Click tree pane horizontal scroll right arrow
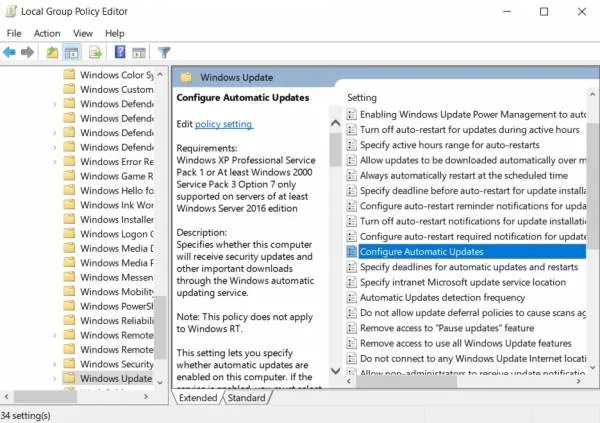The width and height of the screenshot is (600, 423). click(146, 396)
